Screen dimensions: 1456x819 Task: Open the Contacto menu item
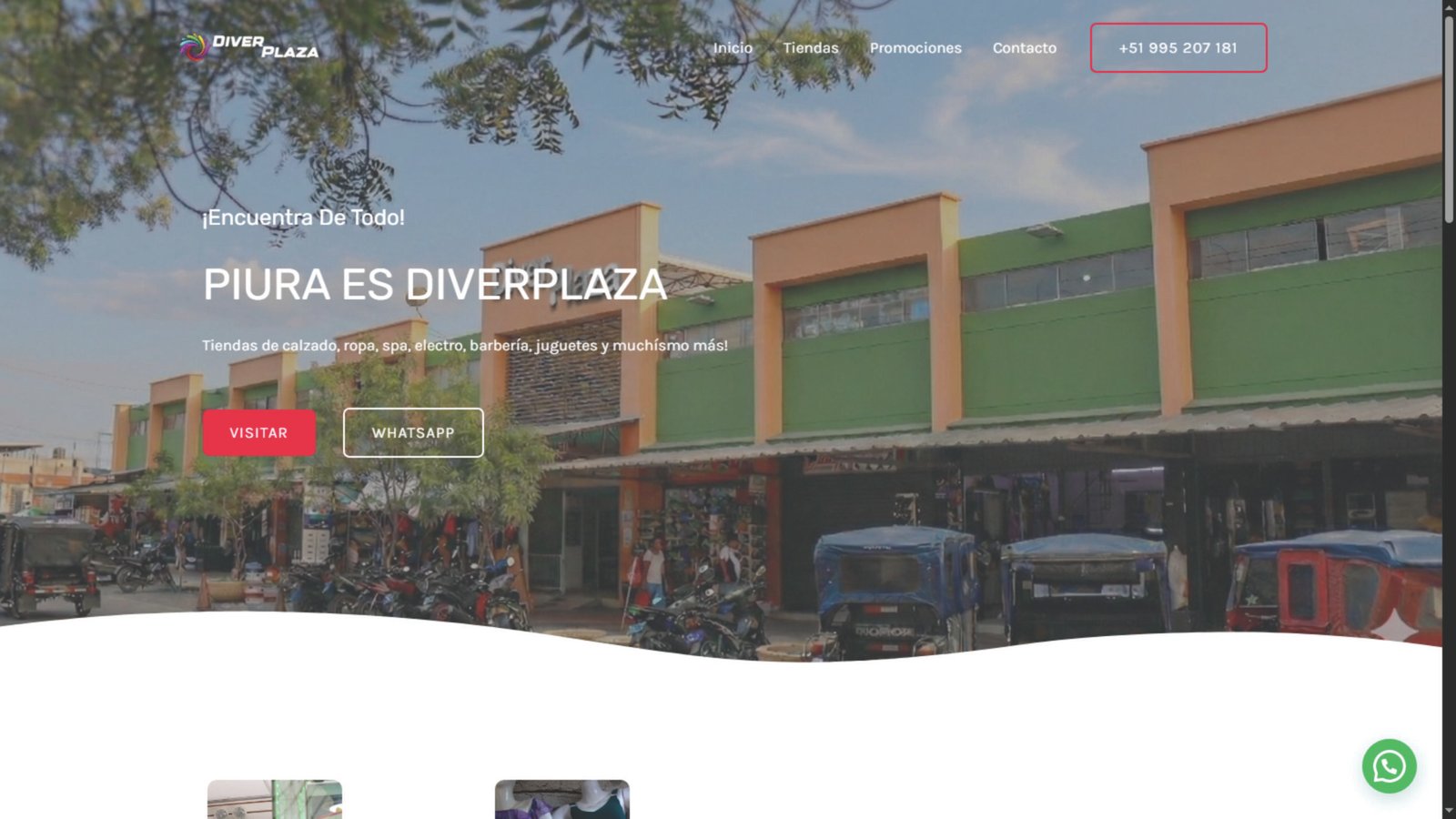(x=1025, y=48)
